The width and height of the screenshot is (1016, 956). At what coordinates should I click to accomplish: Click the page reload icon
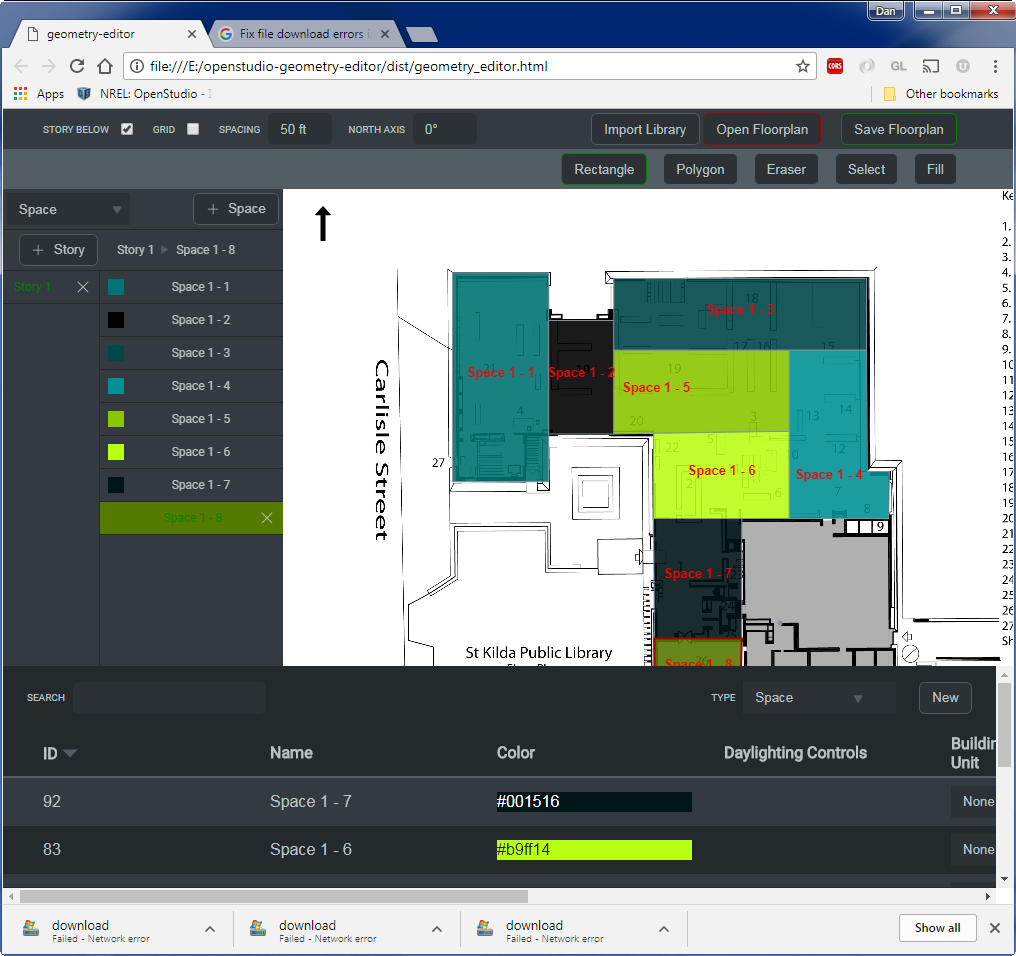77,66
